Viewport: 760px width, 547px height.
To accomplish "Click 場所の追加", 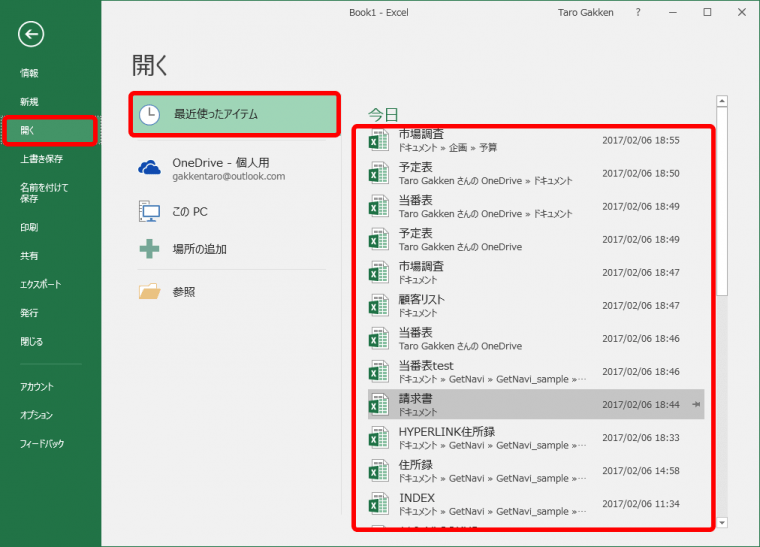I will point(233,249).
